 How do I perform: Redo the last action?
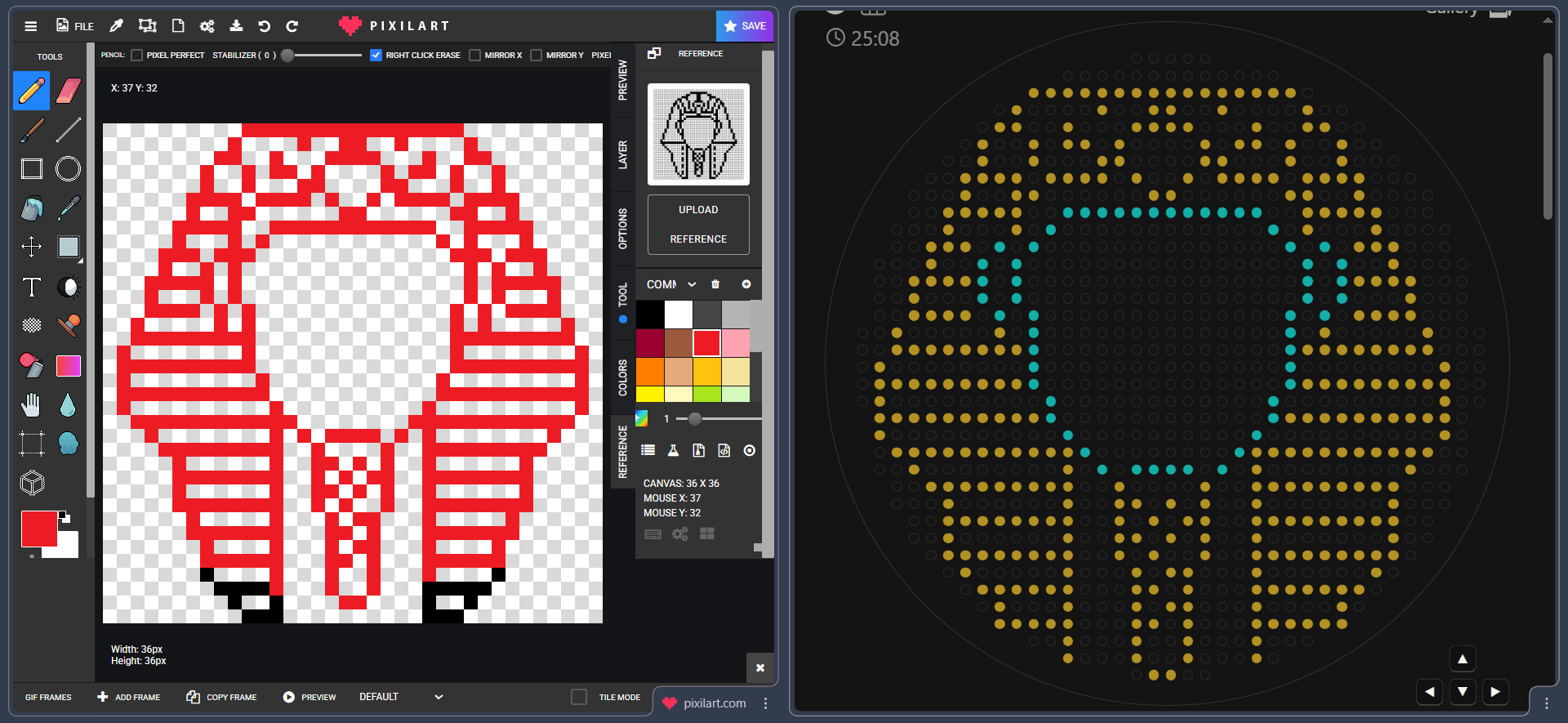(x=292, y=26)
